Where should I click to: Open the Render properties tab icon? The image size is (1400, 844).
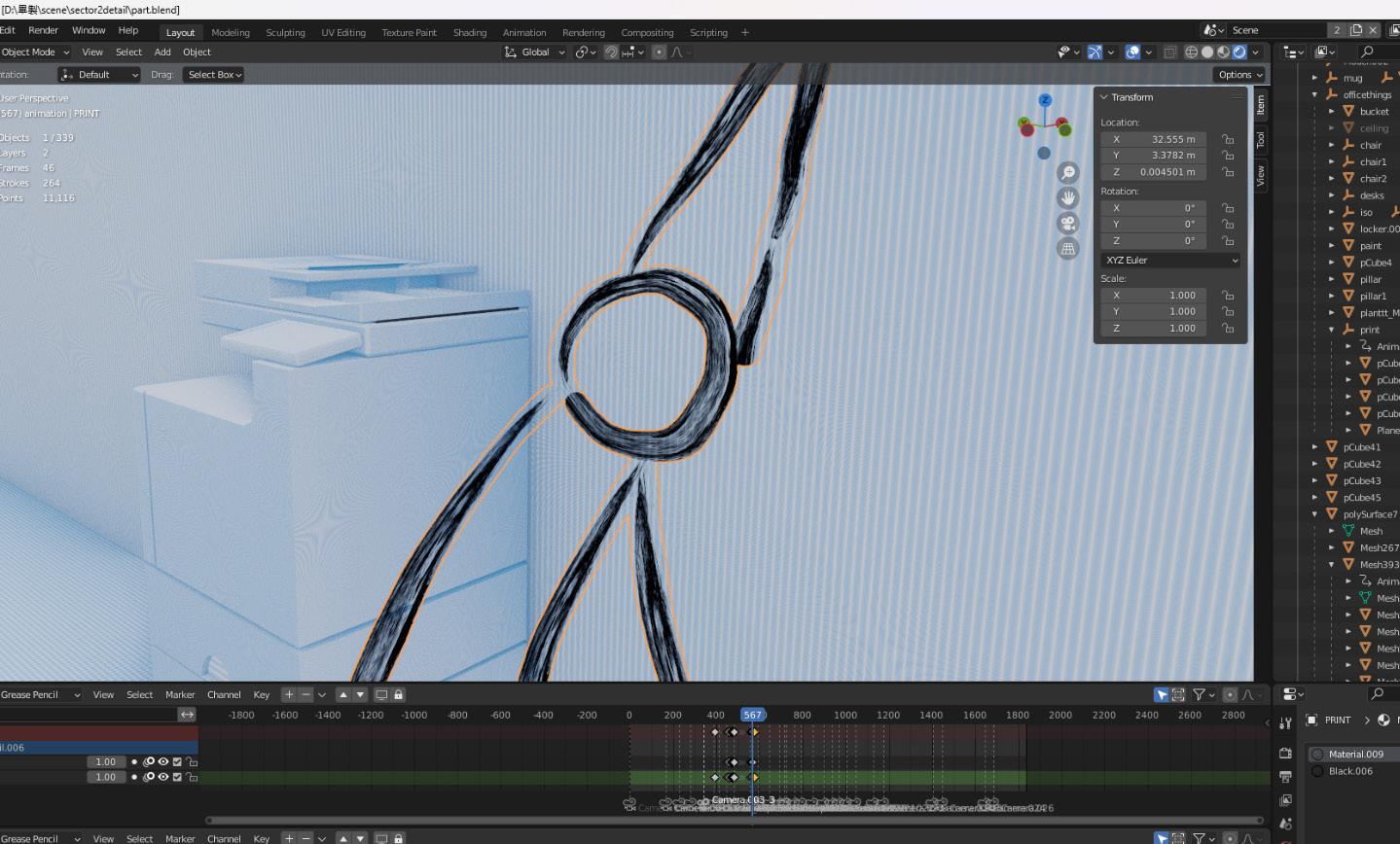coord(1285,754)
